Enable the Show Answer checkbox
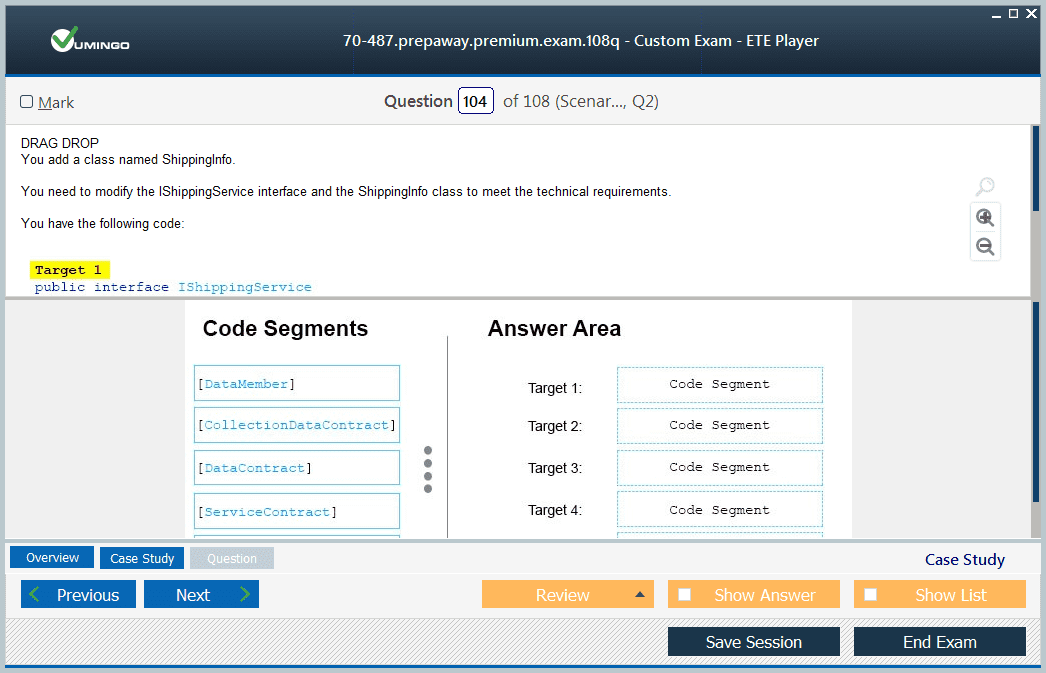 click(684, 594)
